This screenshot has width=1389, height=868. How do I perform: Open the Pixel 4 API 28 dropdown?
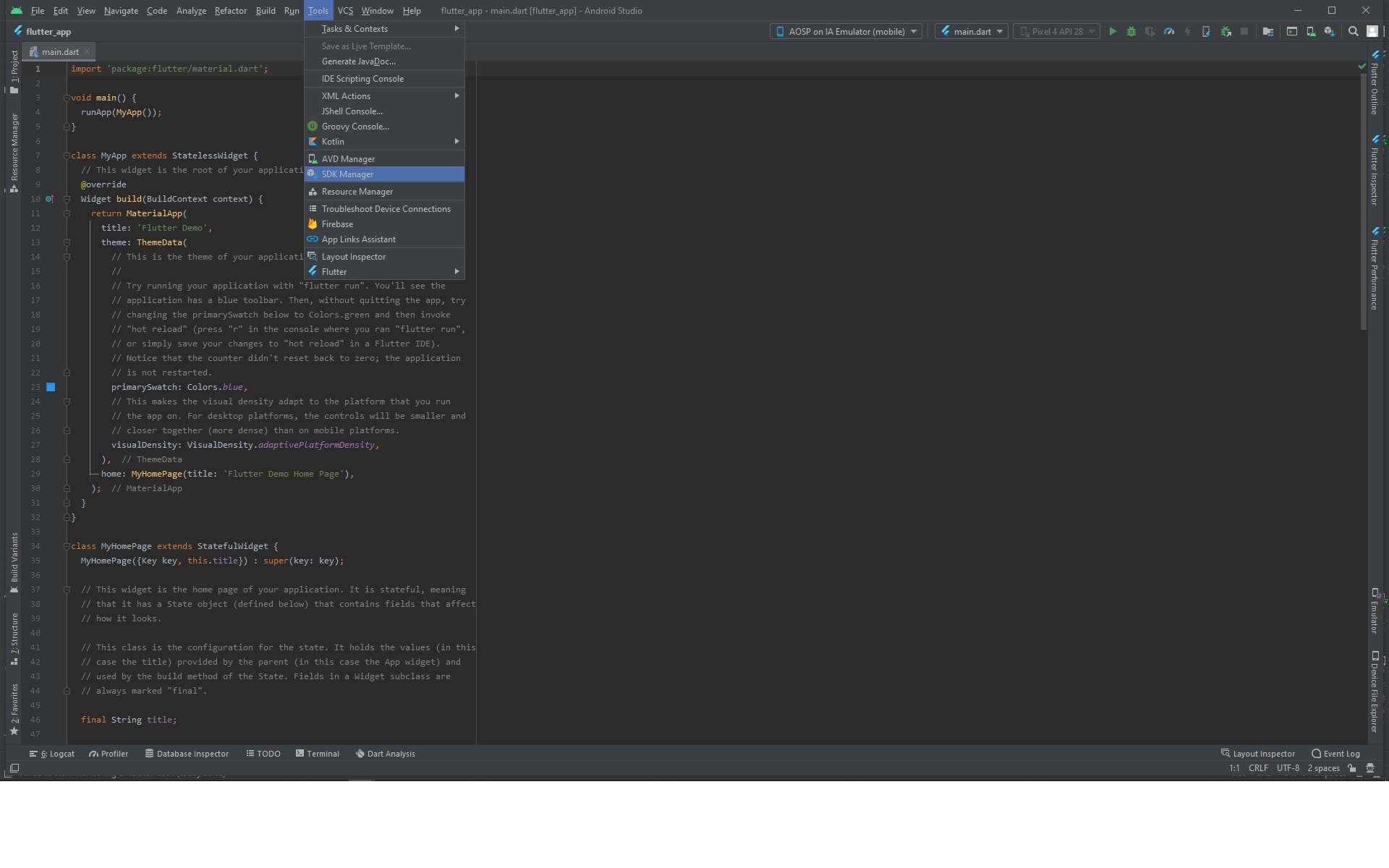point(1056,31)
